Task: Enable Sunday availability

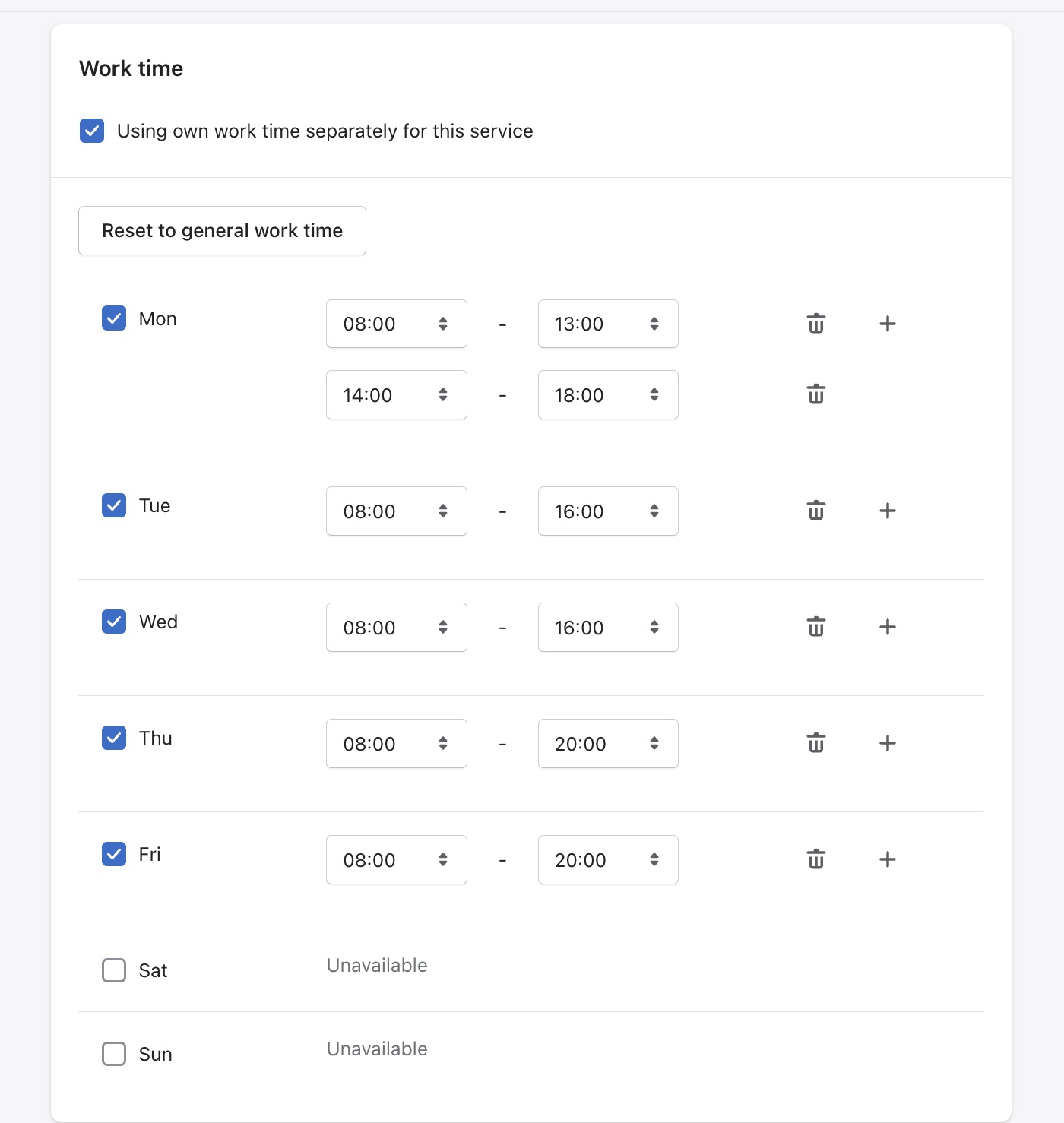Action: (113, 1054)
